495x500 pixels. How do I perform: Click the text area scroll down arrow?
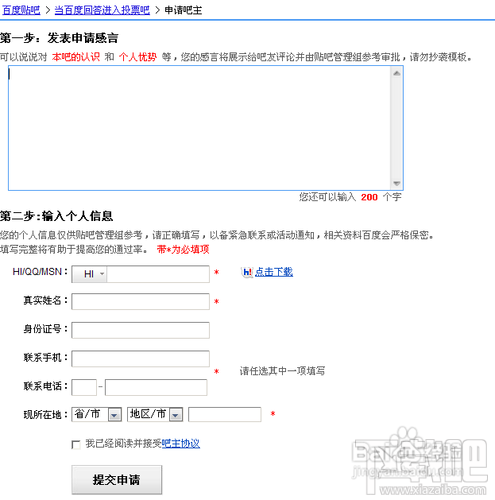pyautogui.click(x=397, y=183)
